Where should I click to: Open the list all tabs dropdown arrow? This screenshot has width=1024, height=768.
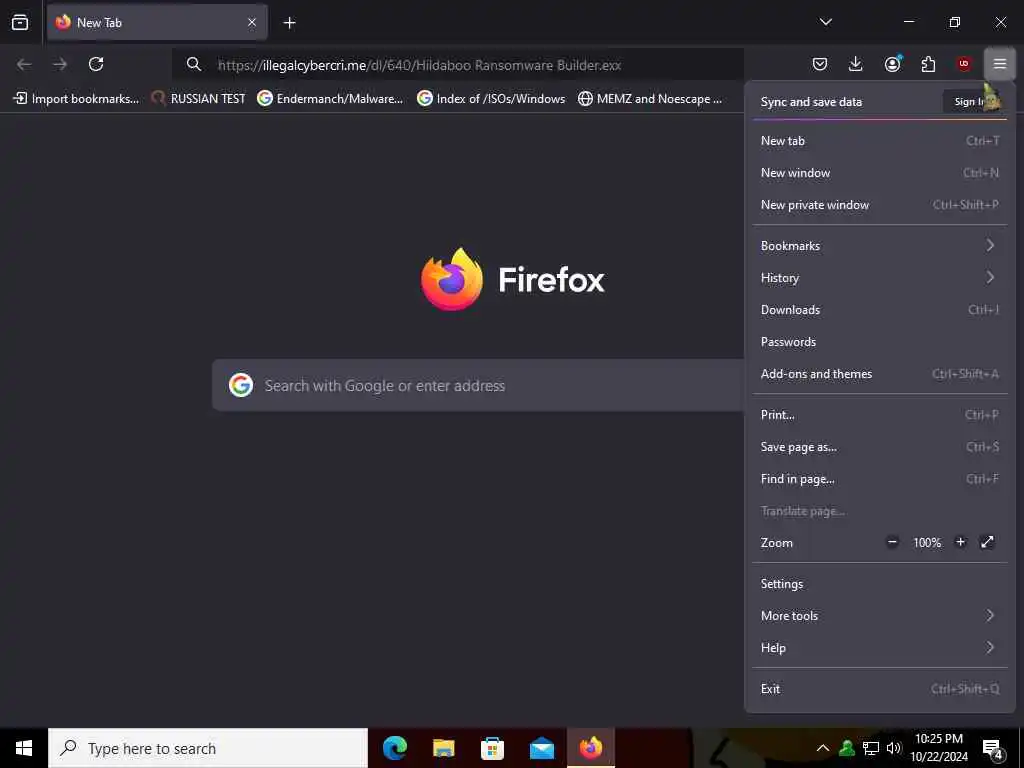coord(825,22)
